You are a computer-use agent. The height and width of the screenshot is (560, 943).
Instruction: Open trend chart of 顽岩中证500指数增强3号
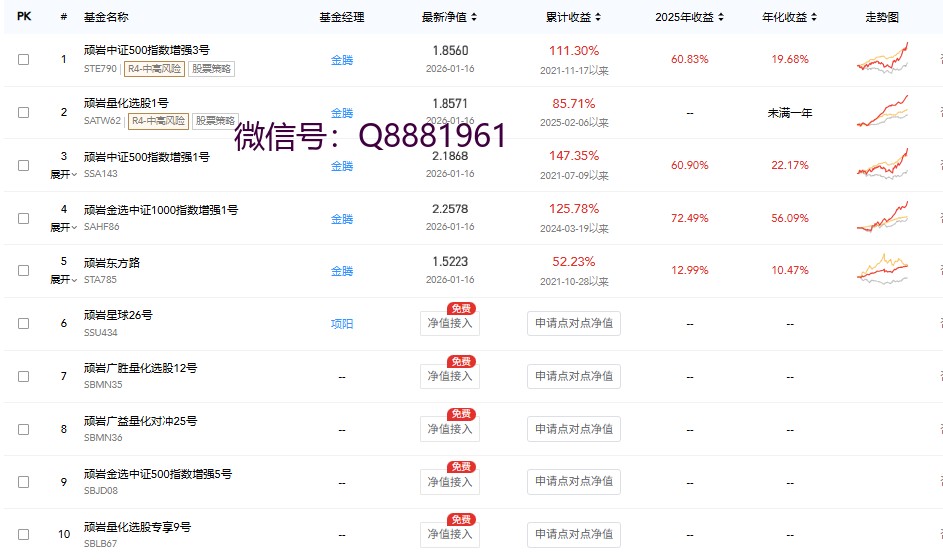882,59
